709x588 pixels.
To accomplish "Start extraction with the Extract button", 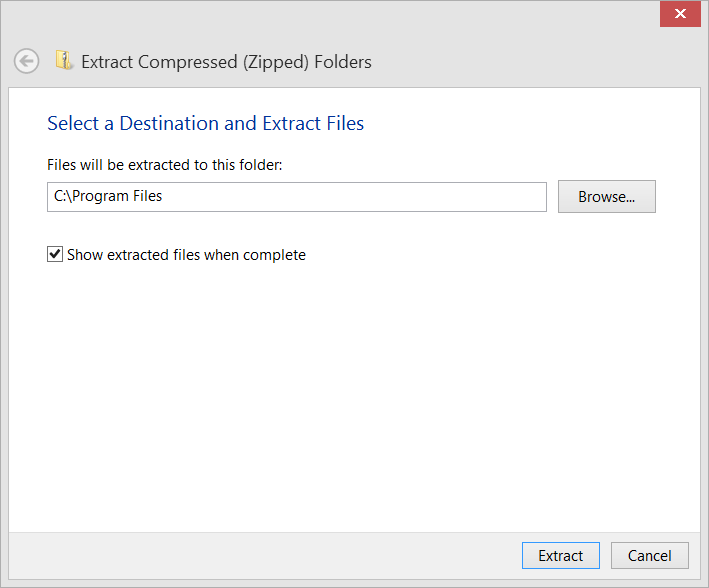I will click(x=561, y=555).
